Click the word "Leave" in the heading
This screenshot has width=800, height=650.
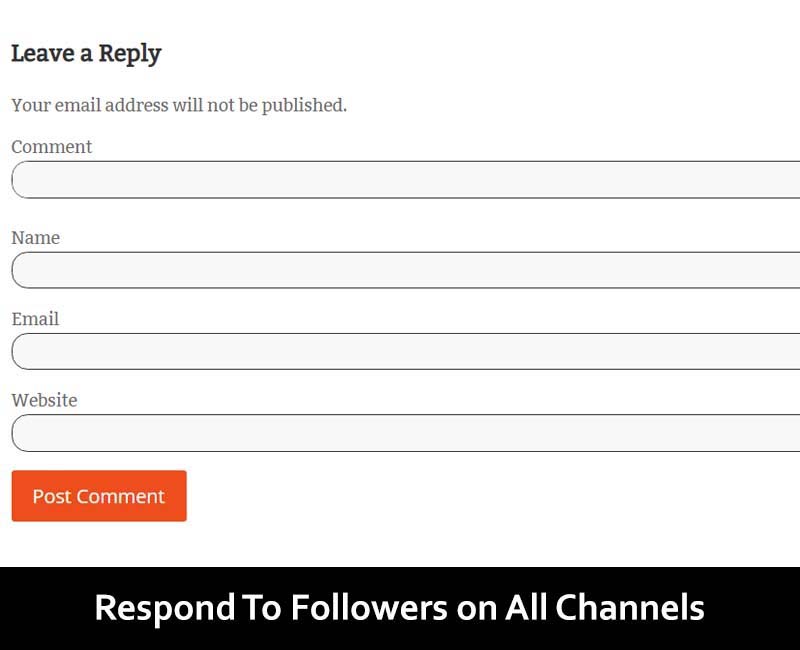(x=43, y=54)
